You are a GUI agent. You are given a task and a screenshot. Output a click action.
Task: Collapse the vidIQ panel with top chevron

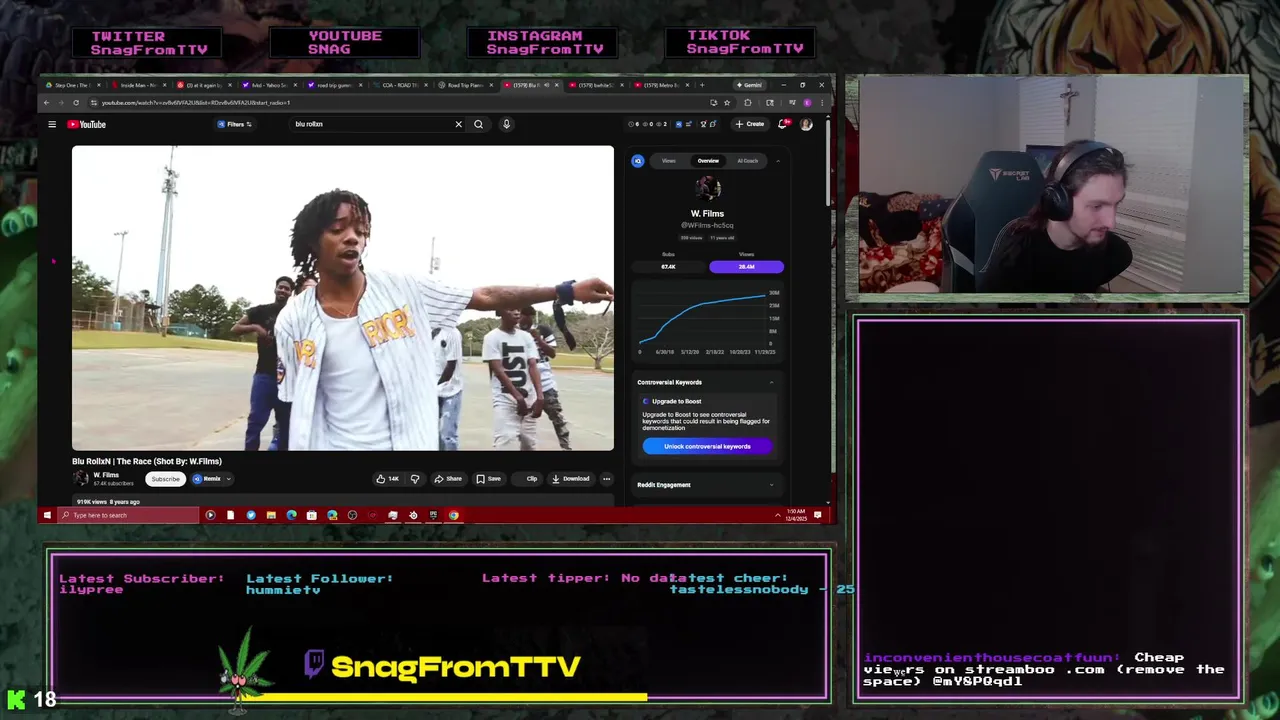click(x=777, y=161)
